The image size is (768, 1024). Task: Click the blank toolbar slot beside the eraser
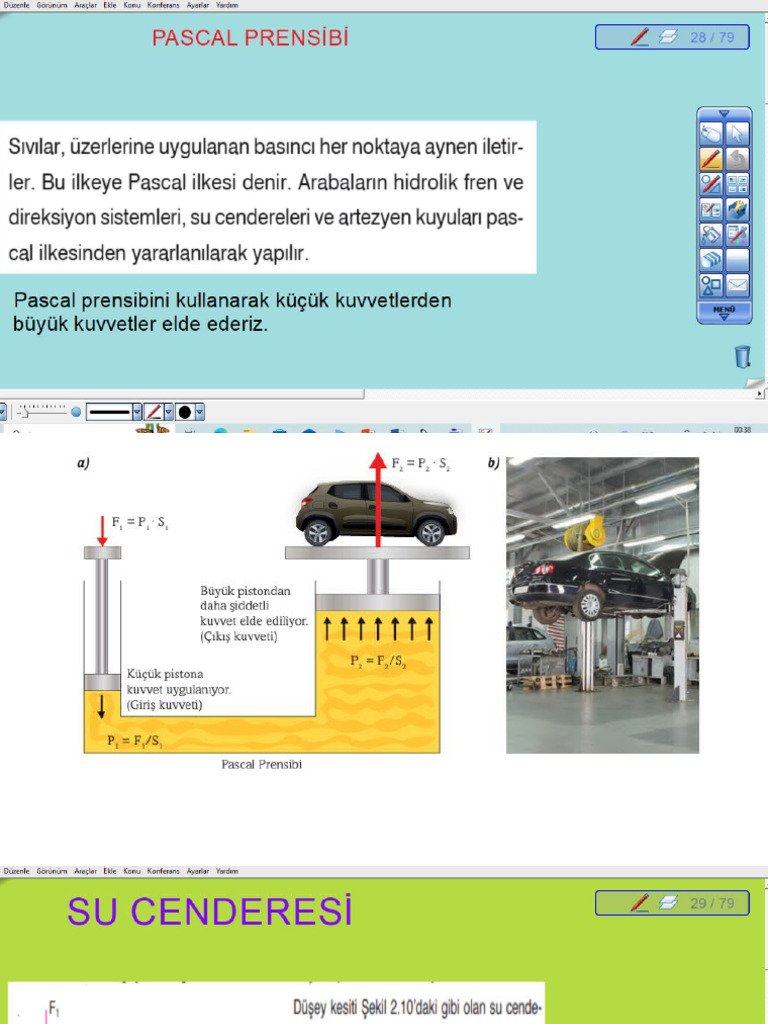[737, 260]
